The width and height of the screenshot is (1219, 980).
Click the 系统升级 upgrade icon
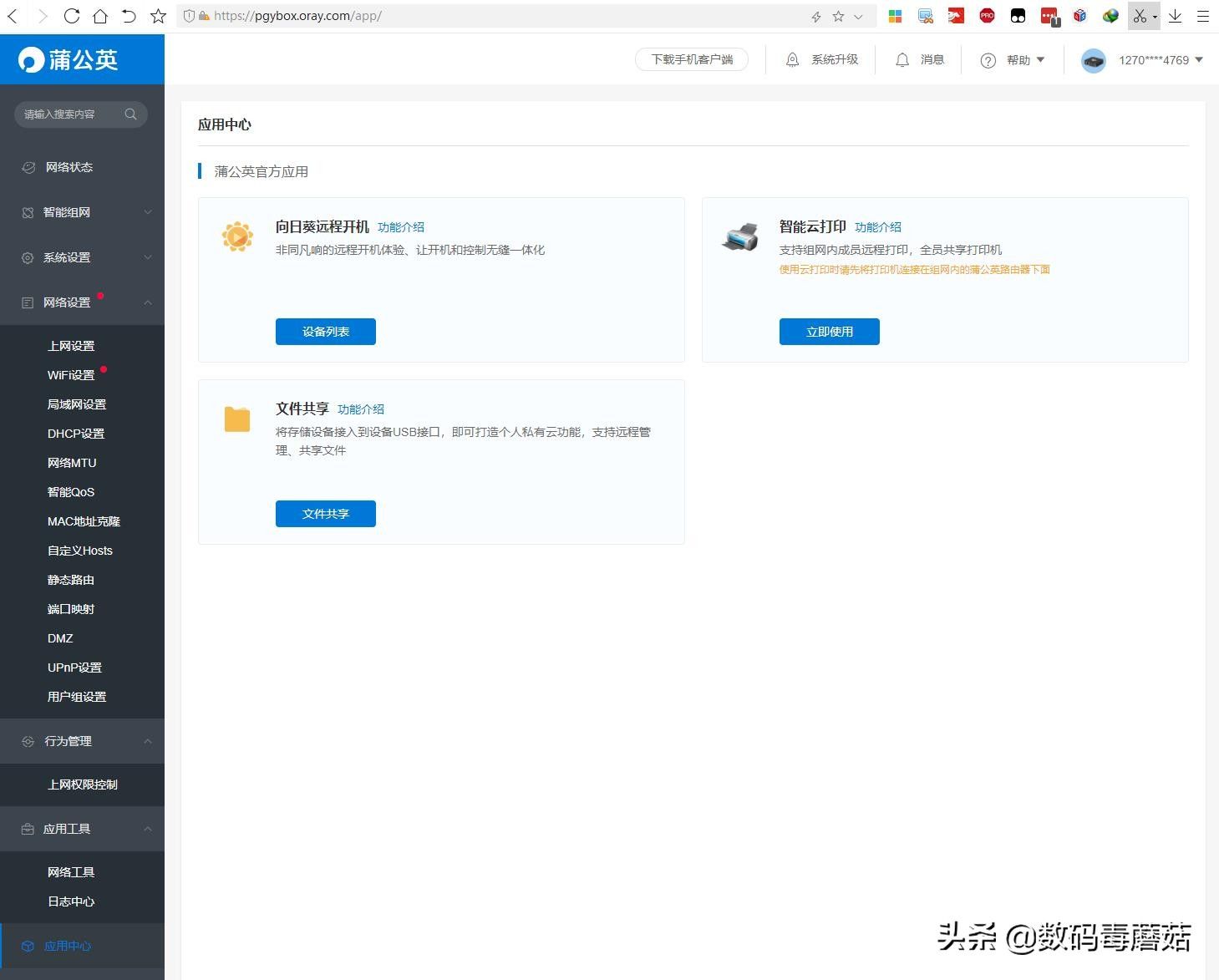click(x=792, y=60)
